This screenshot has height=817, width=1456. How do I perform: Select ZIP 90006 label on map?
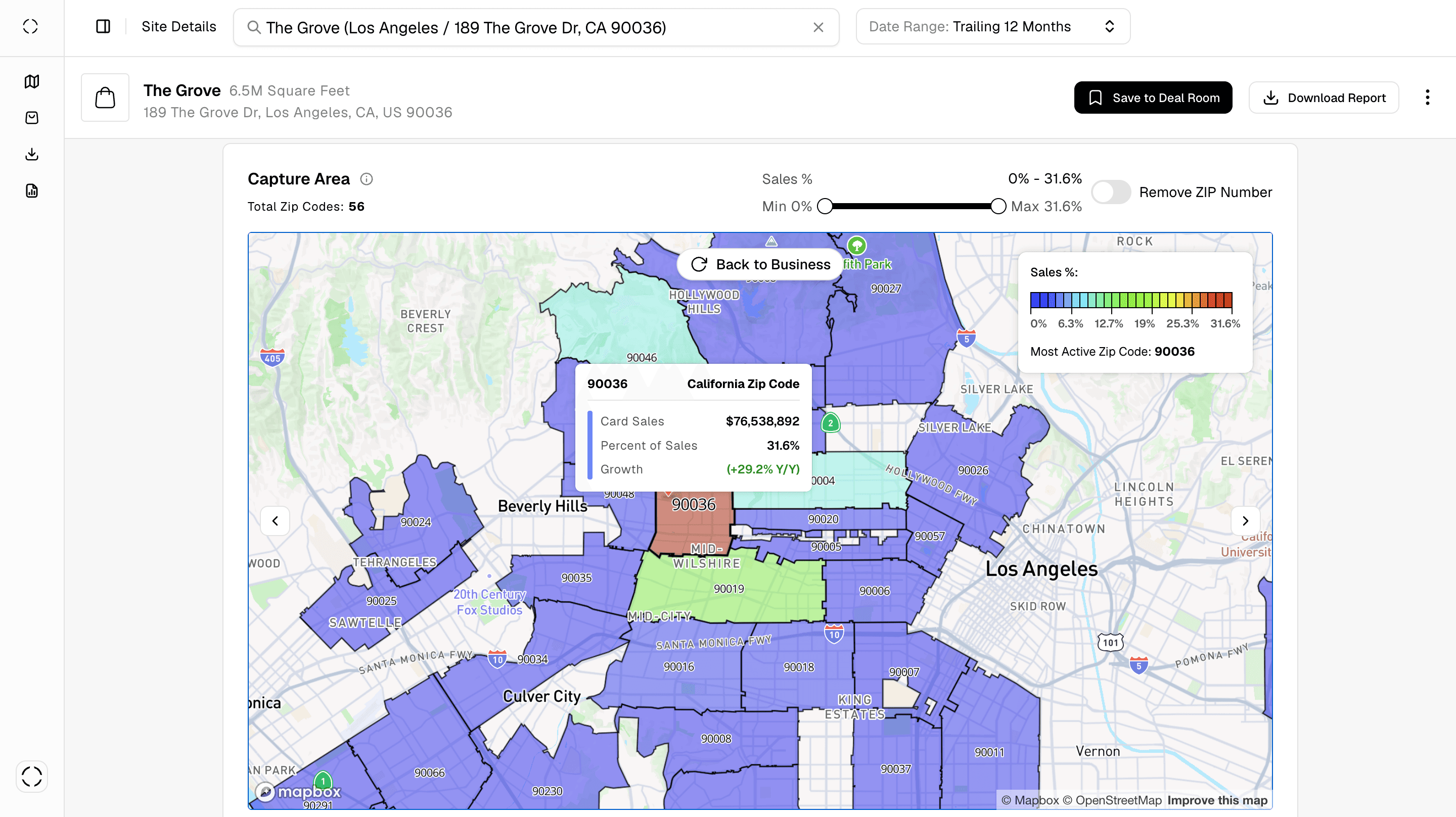point(875,591)
